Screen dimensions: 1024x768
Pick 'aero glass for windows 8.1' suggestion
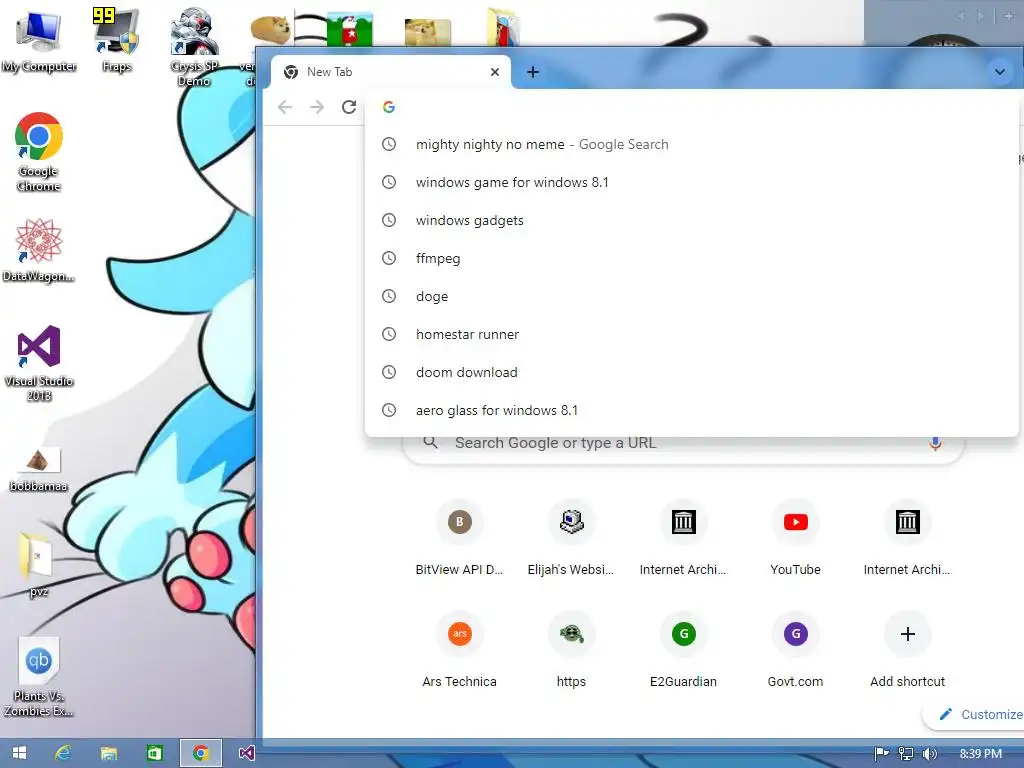click(x=692, y=409)
